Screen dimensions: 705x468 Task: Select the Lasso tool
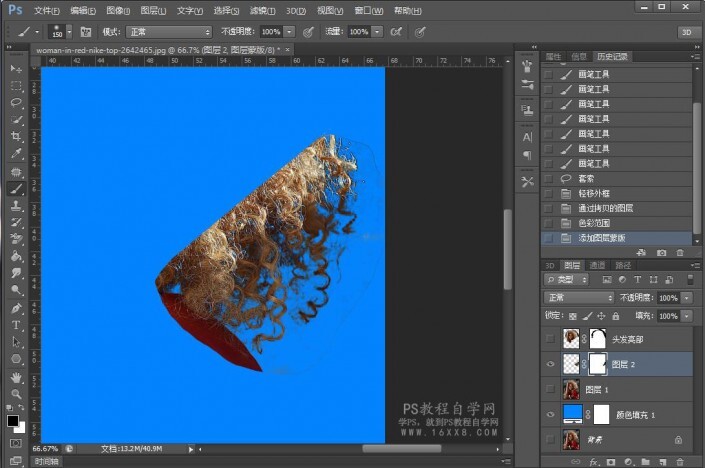pyautogui.click(x=16, y=102)
